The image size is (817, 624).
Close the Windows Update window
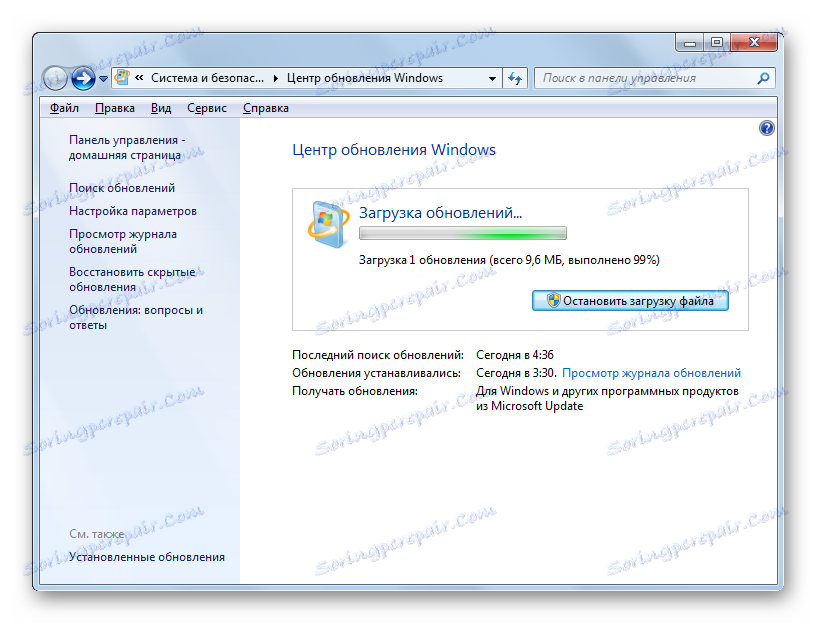pyautogui.click(x=754, y=43)
